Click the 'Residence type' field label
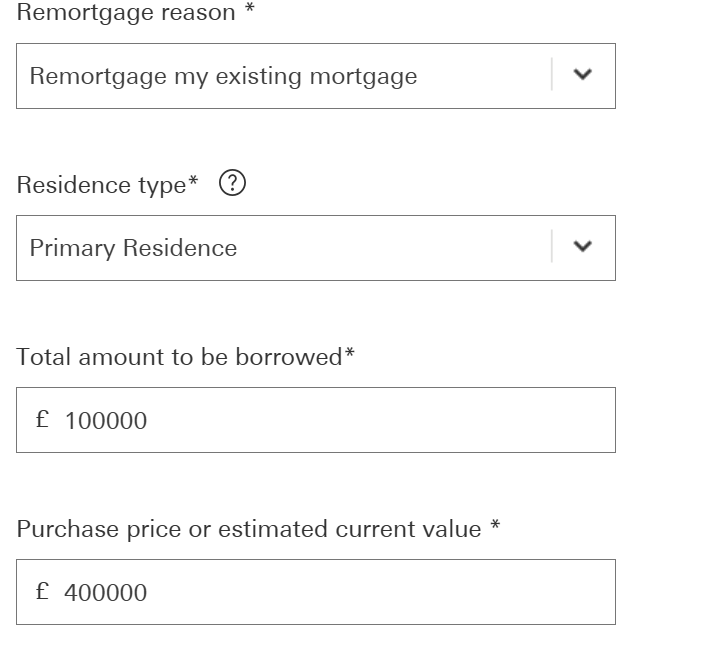The height and width of the screenshot is (655, 718). coord(101,185)
